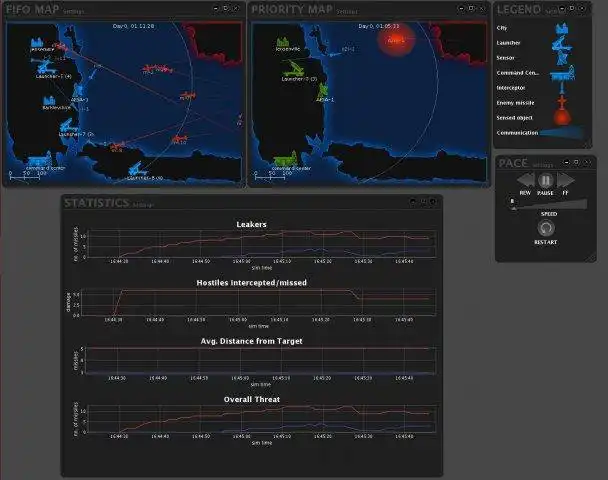Click the wedge-shaped speed slider track
608x480 pixels.
[551, 204]
